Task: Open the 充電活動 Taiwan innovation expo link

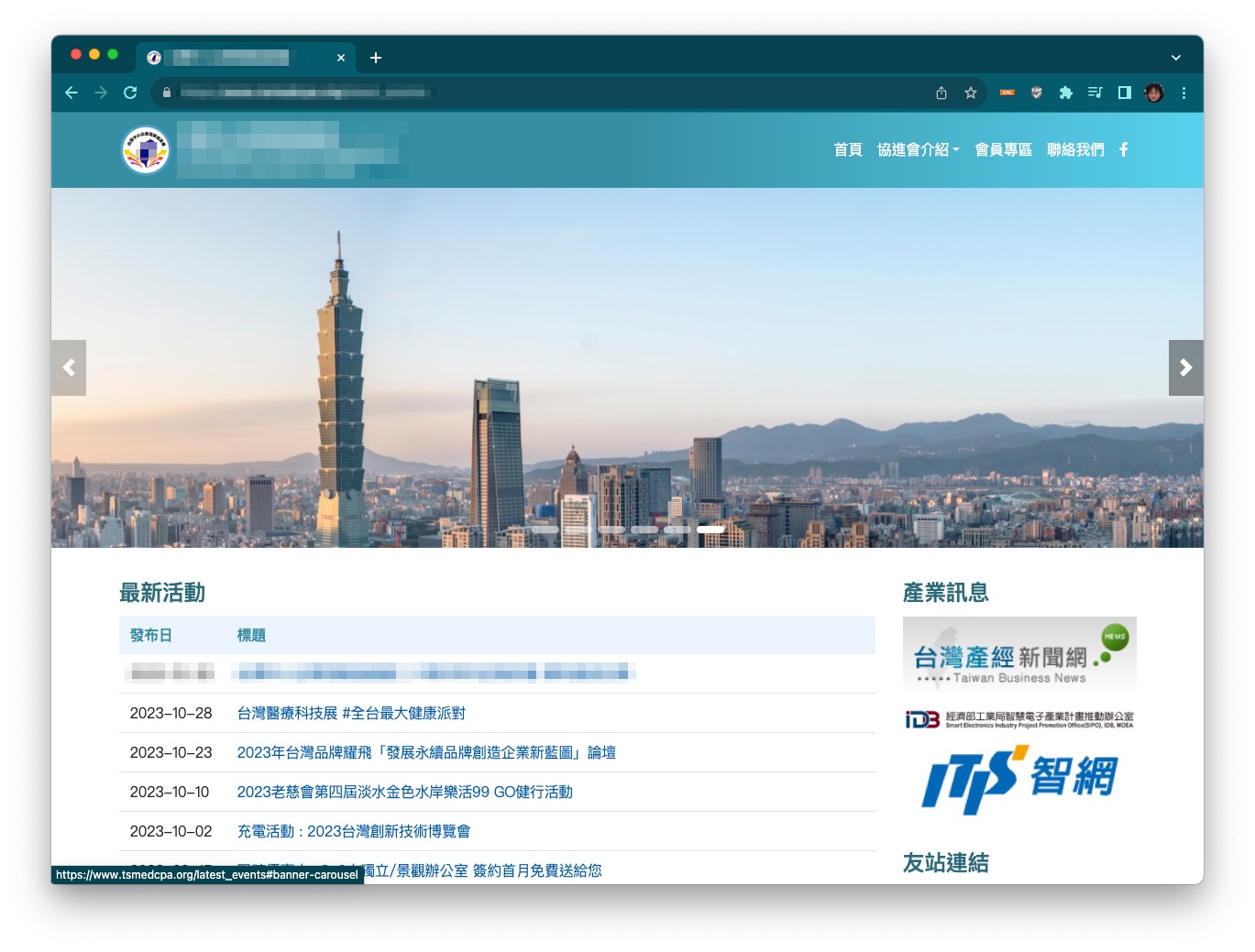Action: pos(354,831)
